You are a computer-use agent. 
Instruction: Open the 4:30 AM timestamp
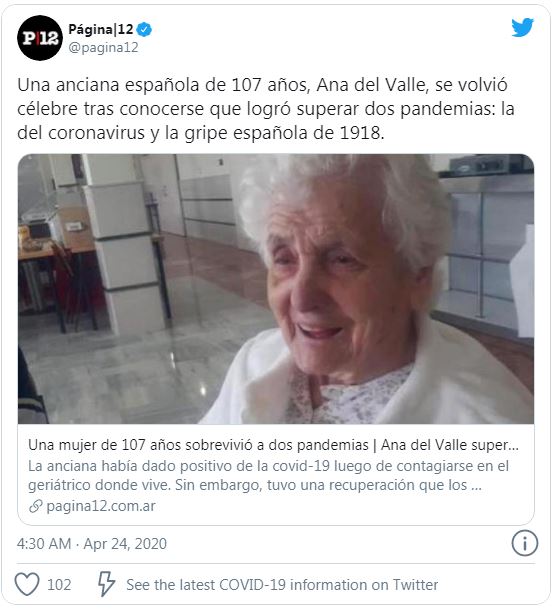[x=44, y=544]
